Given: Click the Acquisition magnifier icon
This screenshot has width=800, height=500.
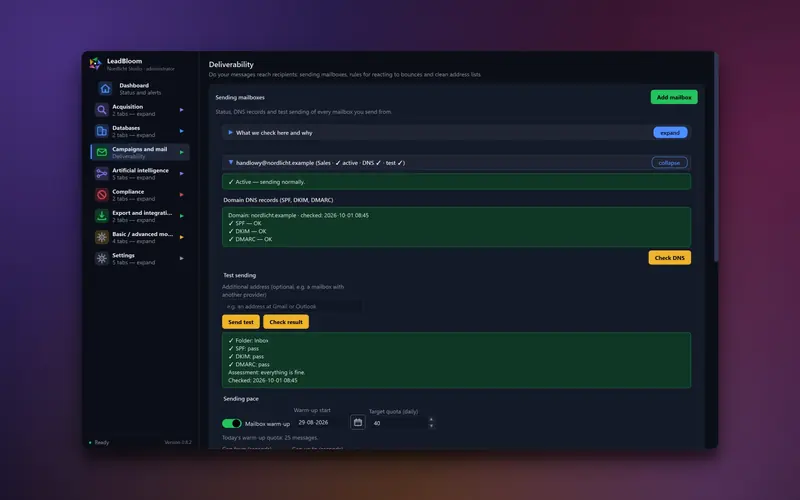Looking at the screenshot, I should pyautogui.click(x=102, y=110).
